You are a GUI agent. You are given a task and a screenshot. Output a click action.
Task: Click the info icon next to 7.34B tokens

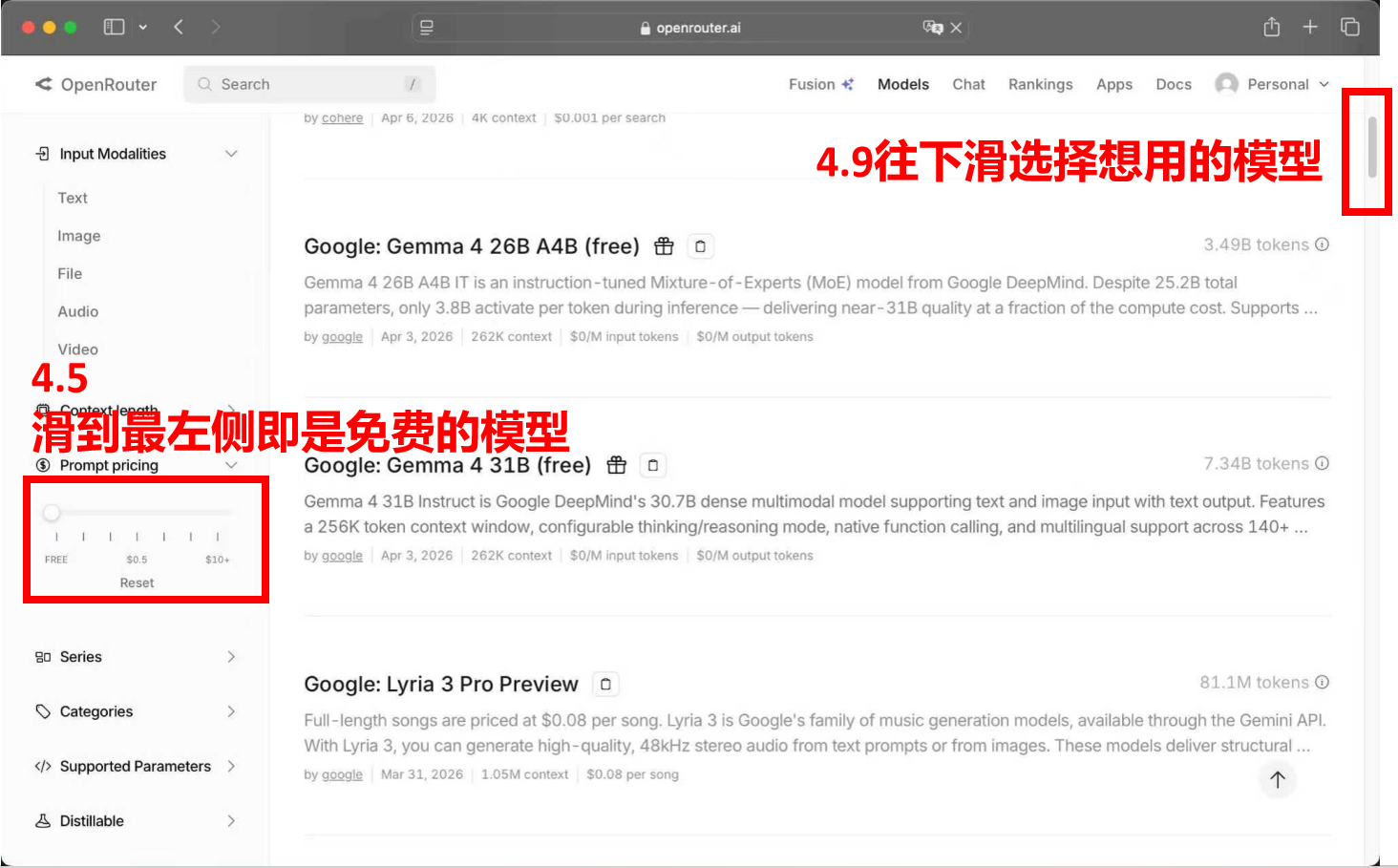pos(1322,463)
